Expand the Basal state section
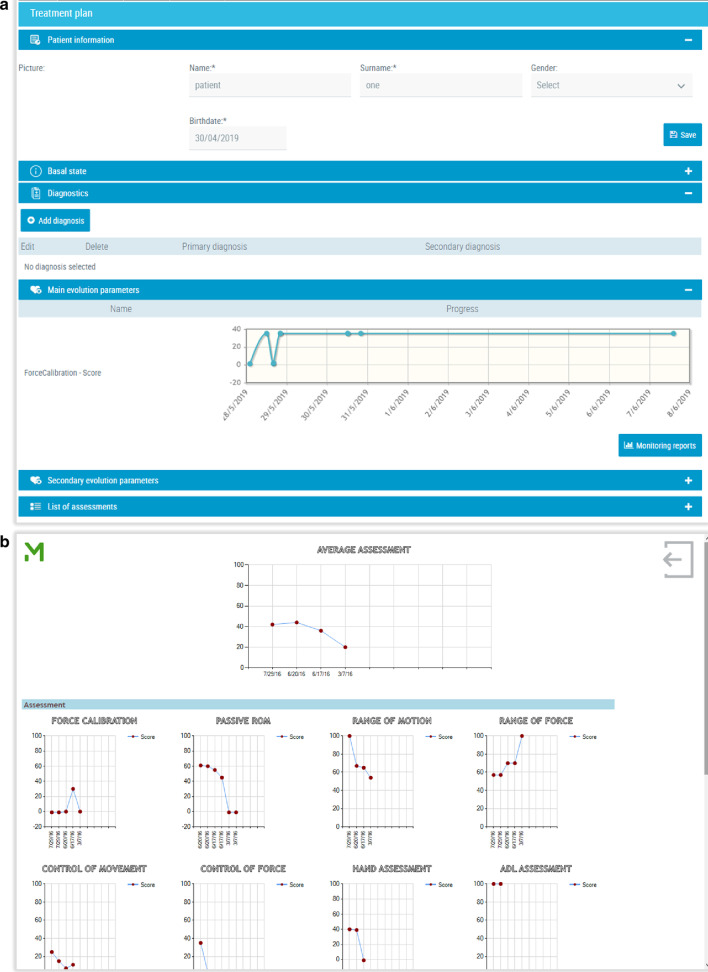708x972 pixels. click(x=688, y=171)
